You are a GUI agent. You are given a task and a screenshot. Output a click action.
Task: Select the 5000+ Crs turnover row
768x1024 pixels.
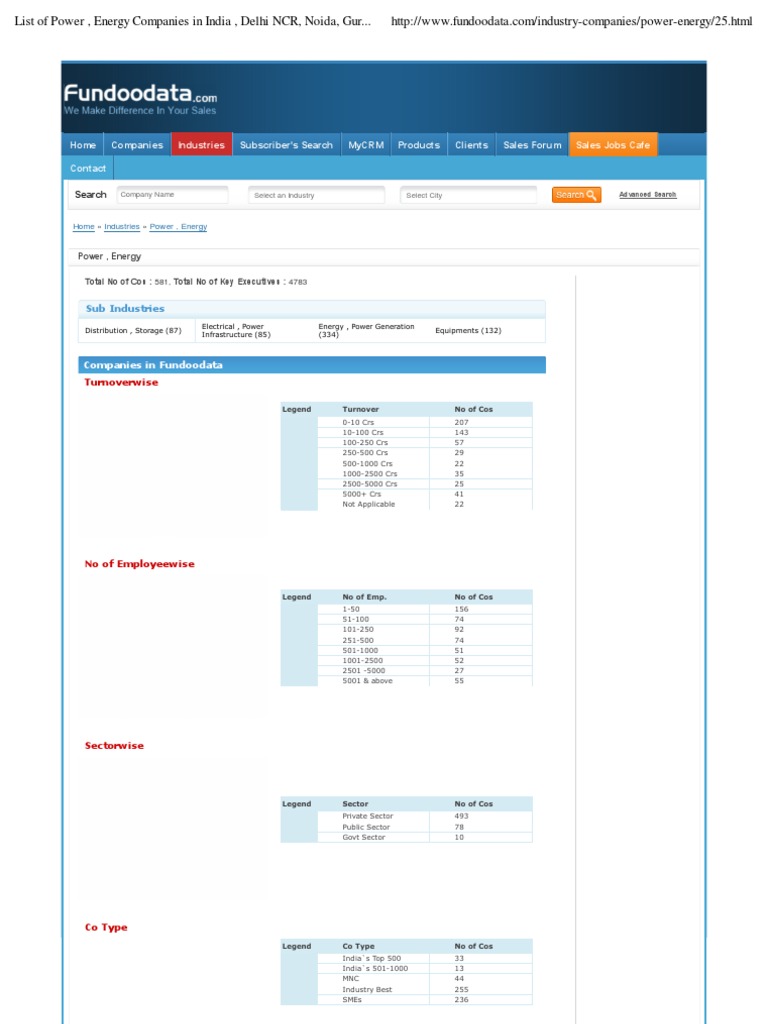[424, 494]
